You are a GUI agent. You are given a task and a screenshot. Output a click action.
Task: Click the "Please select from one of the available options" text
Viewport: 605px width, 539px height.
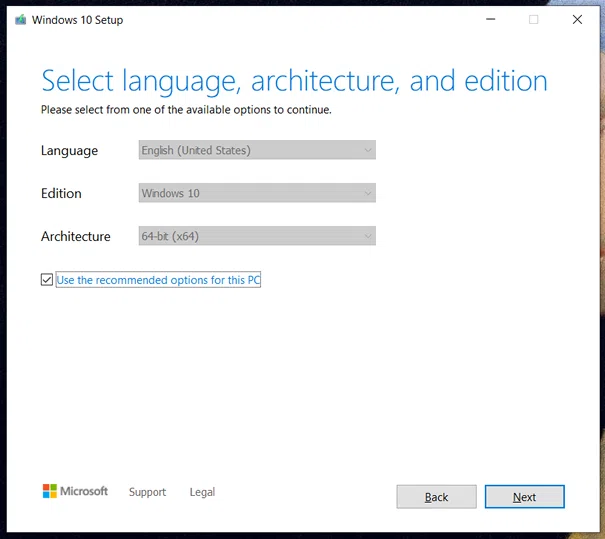point(186,110)
